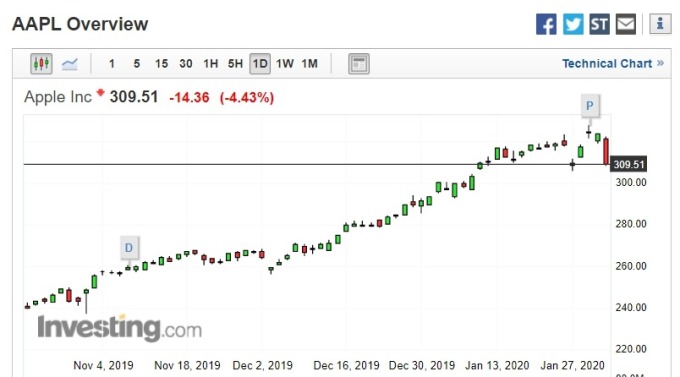Click the AAPL Overview heading
The height and width of the screenshot is (377, 680).
pos(80,24)
